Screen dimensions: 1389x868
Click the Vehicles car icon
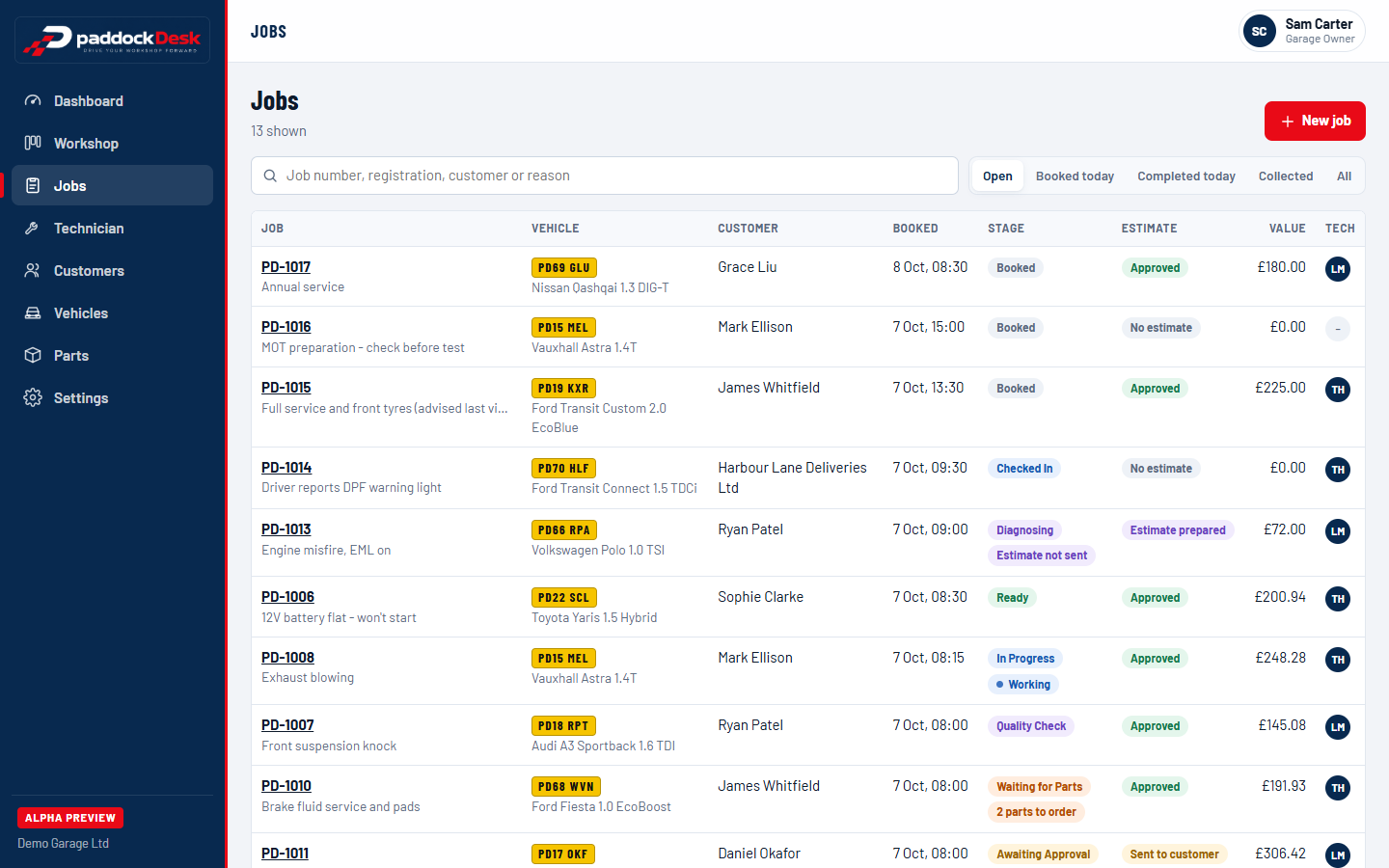point(33,313)
